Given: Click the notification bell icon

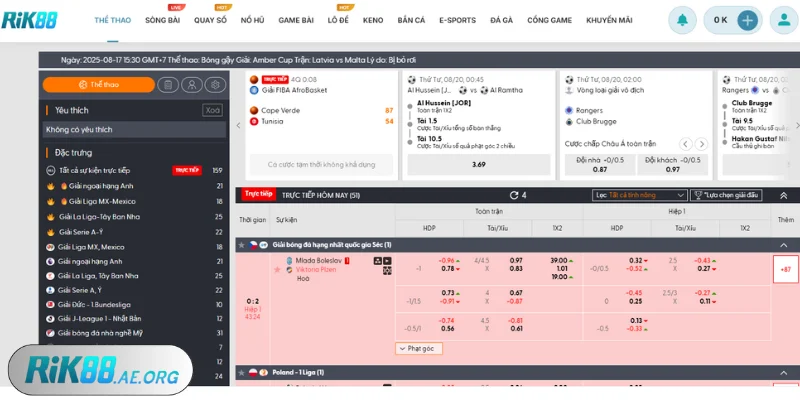Looking at the screenshot, I should 683,20.
